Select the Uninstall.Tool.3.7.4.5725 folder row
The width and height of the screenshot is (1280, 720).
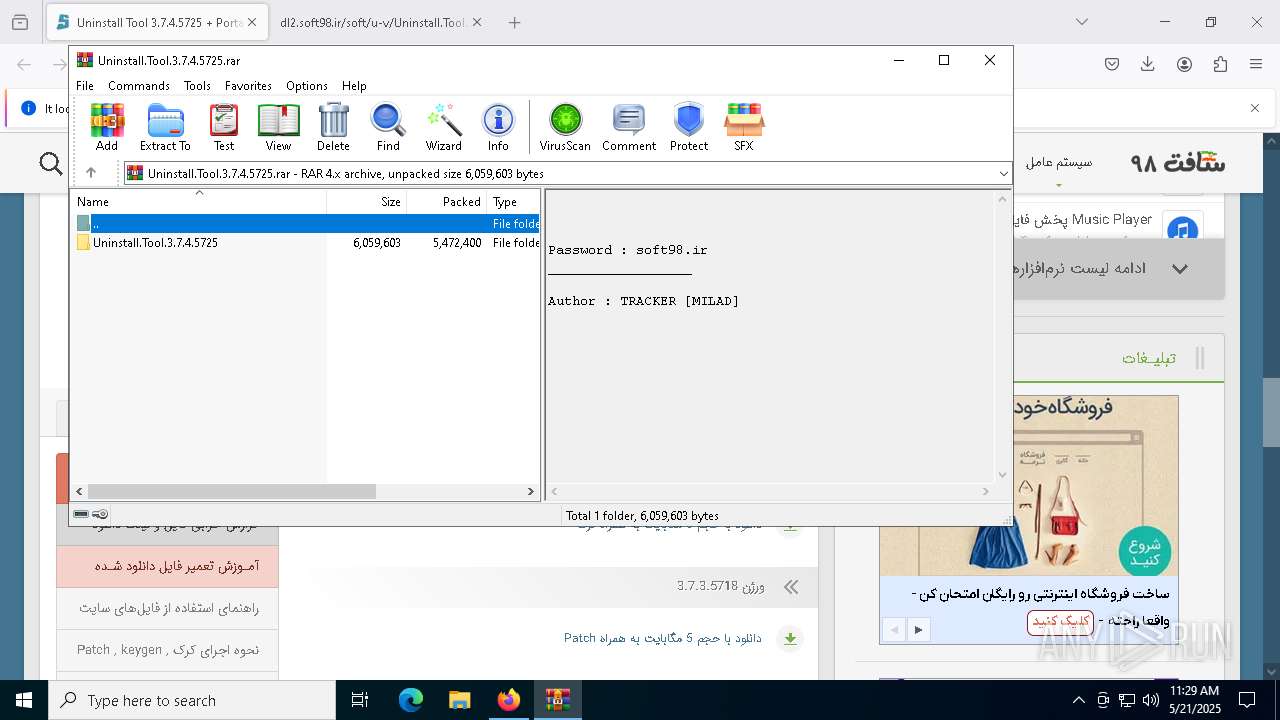pos(306,243)
